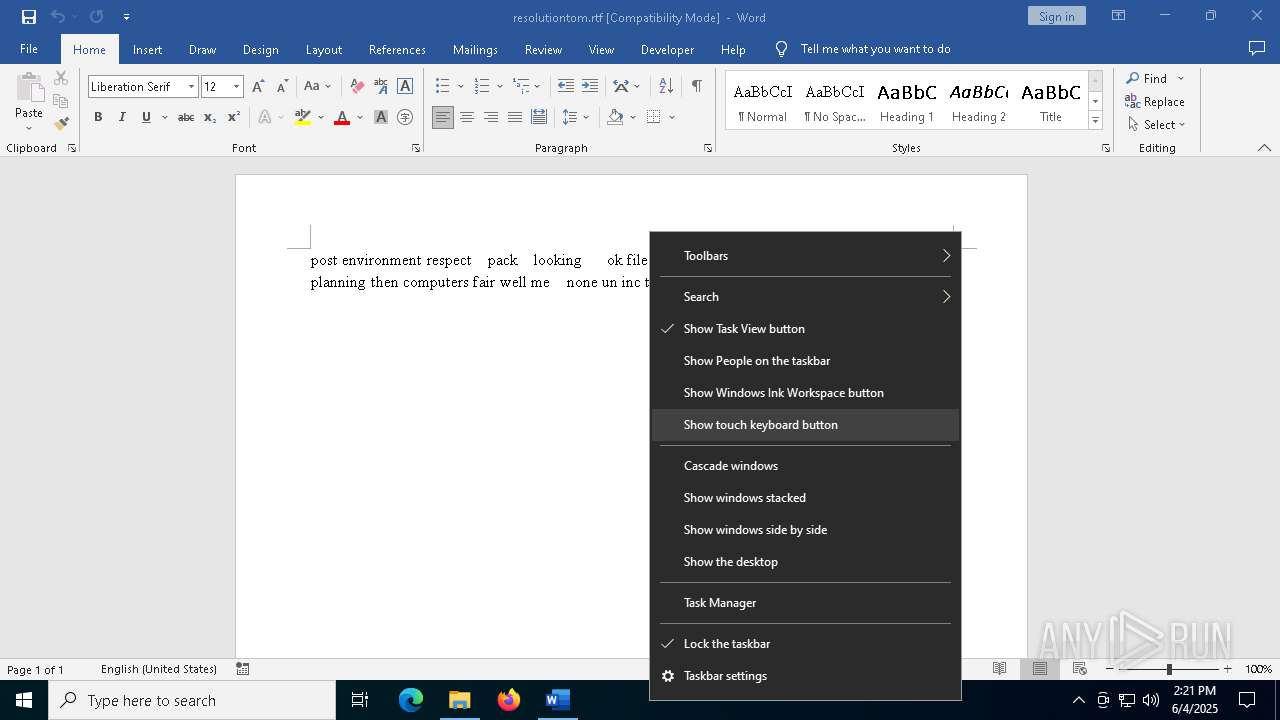Click the Replace button
This screenshot has height=720, width=1280.
coord(1155,101)
